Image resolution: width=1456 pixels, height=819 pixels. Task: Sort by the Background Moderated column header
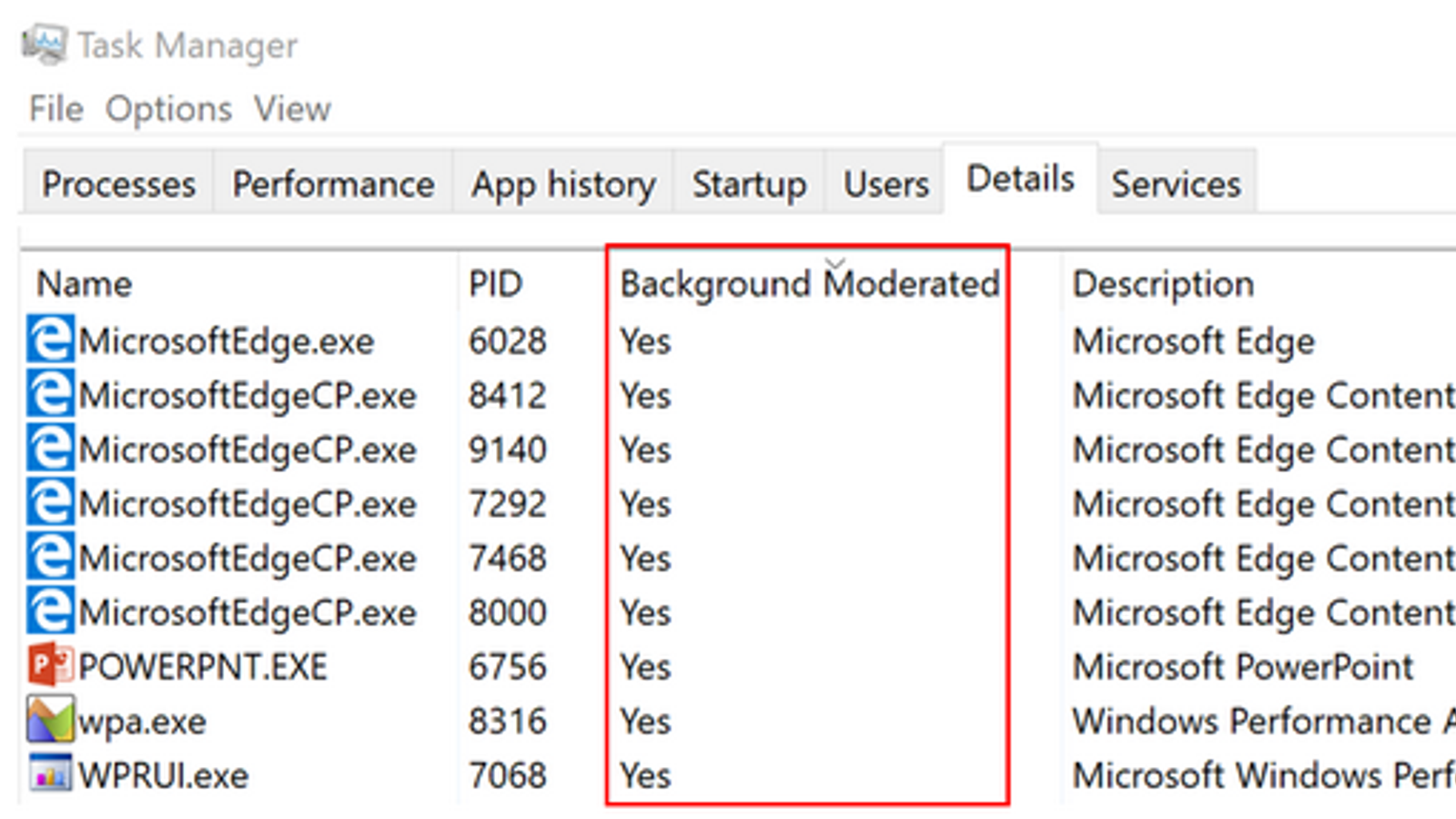tap(809, 284)
